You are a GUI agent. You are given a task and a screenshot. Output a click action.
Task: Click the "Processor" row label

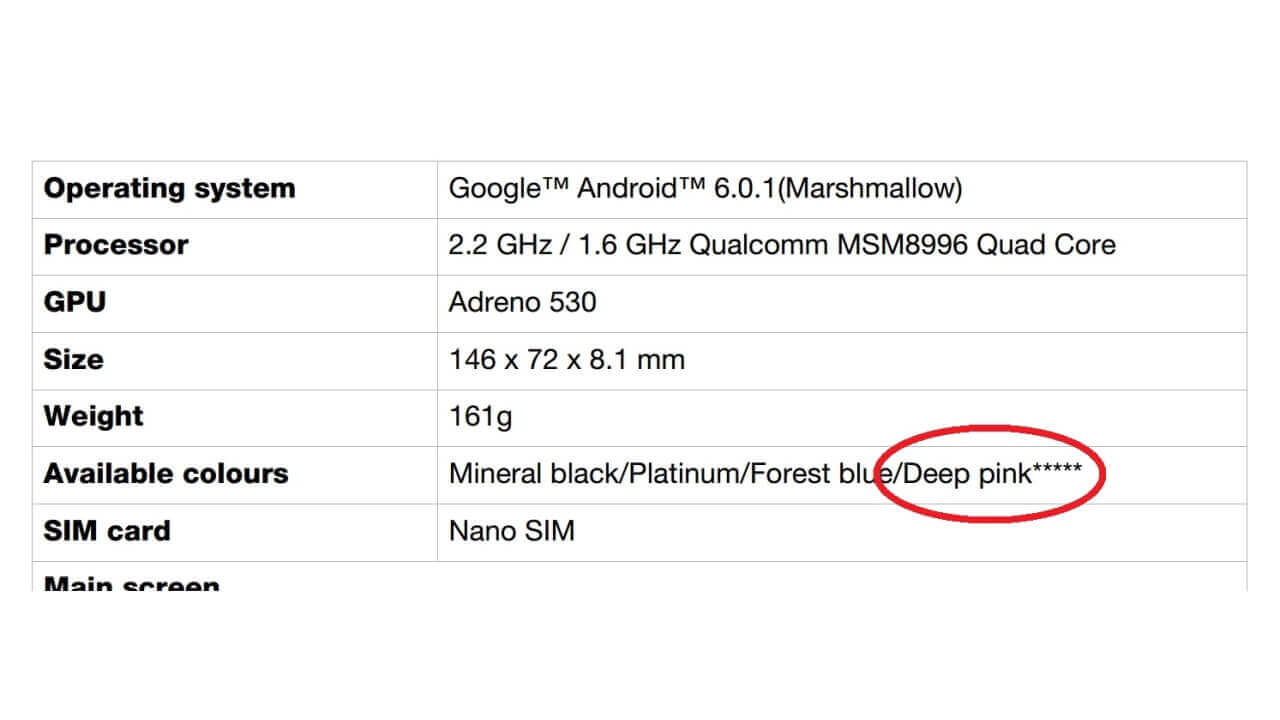116,246
